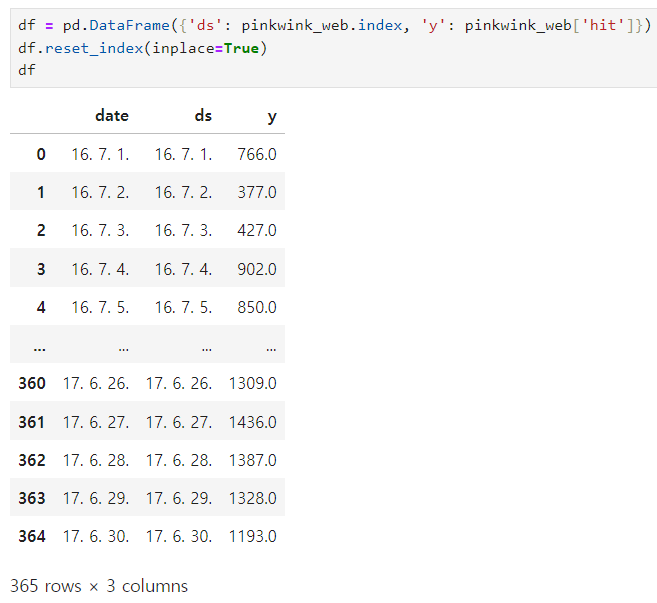This screenshot has width=657, height=603.
Task: Click y value 1328.0
Action: tap(253, 498)
